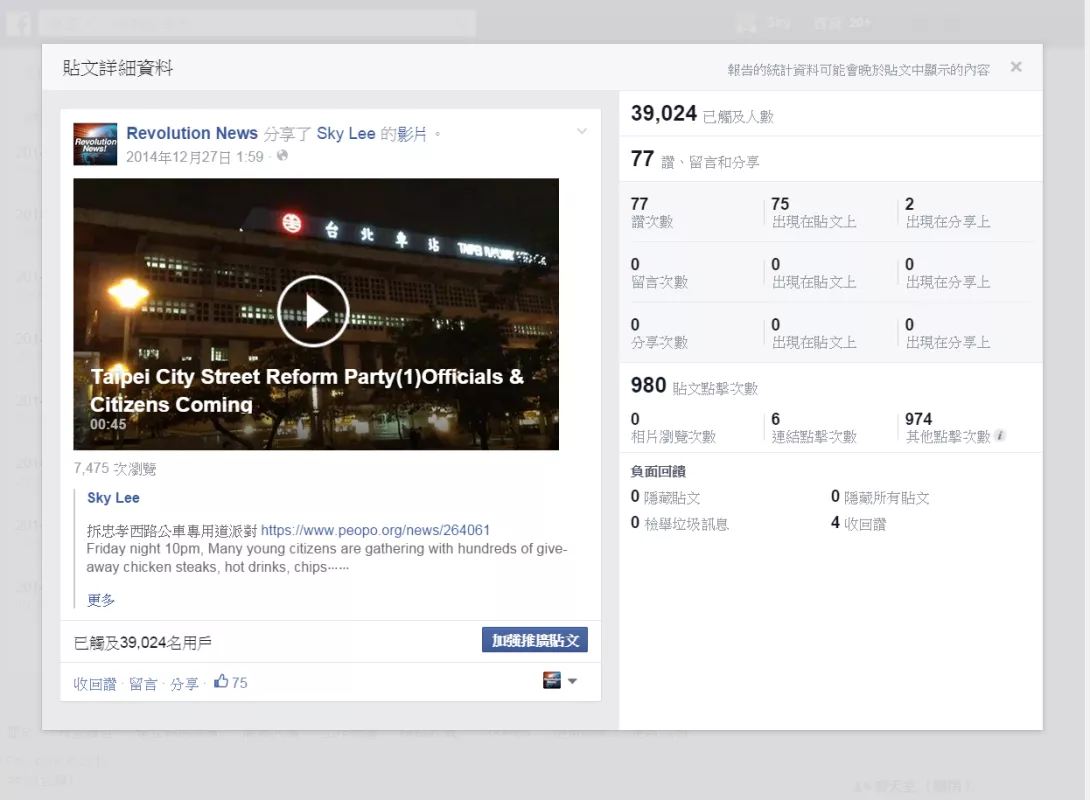Open the post timestamp 2014年12月27日 1:59
1090x800 pixels.
pos(195,157)
